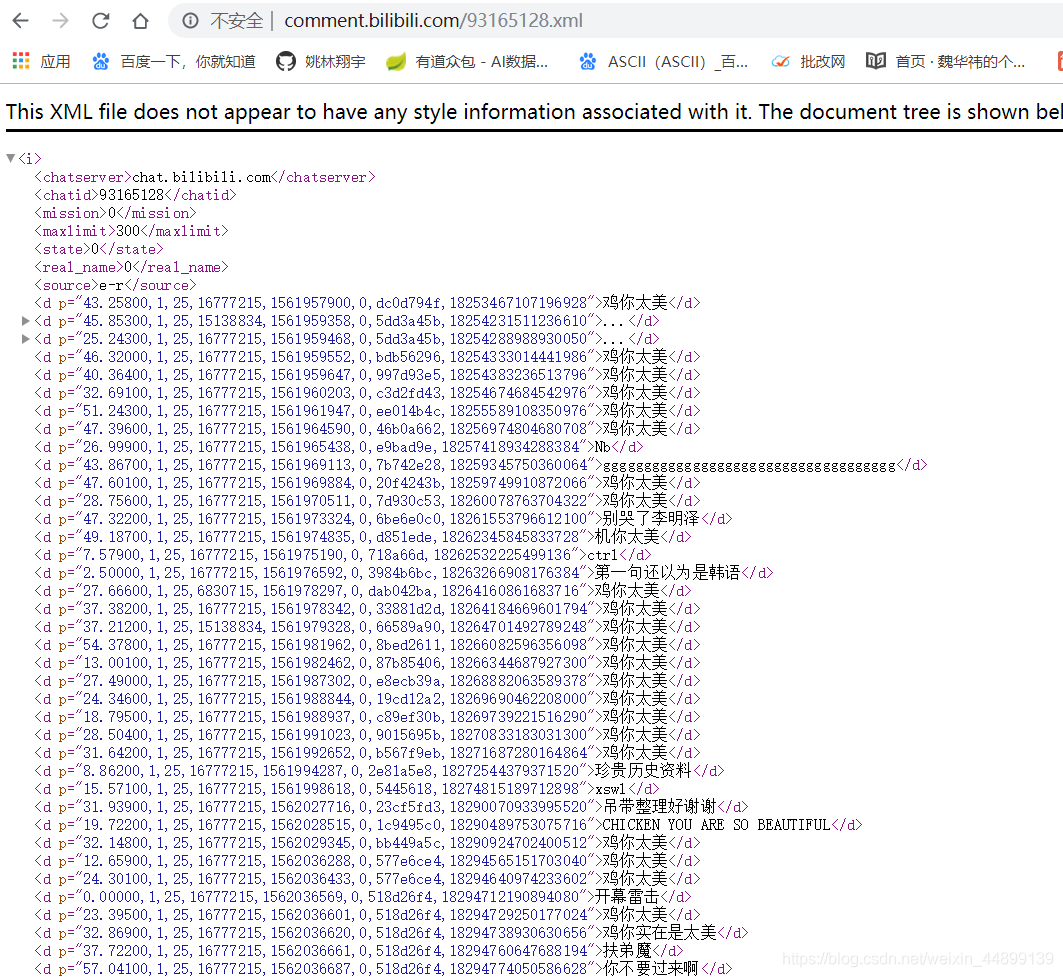Click the comment 鸡你实在是太美

coord(660,933)
